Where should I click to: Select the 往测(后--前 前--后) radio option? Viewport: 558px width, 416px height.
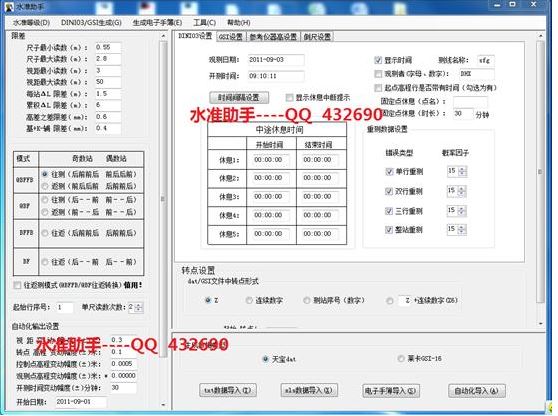(45, 200)
